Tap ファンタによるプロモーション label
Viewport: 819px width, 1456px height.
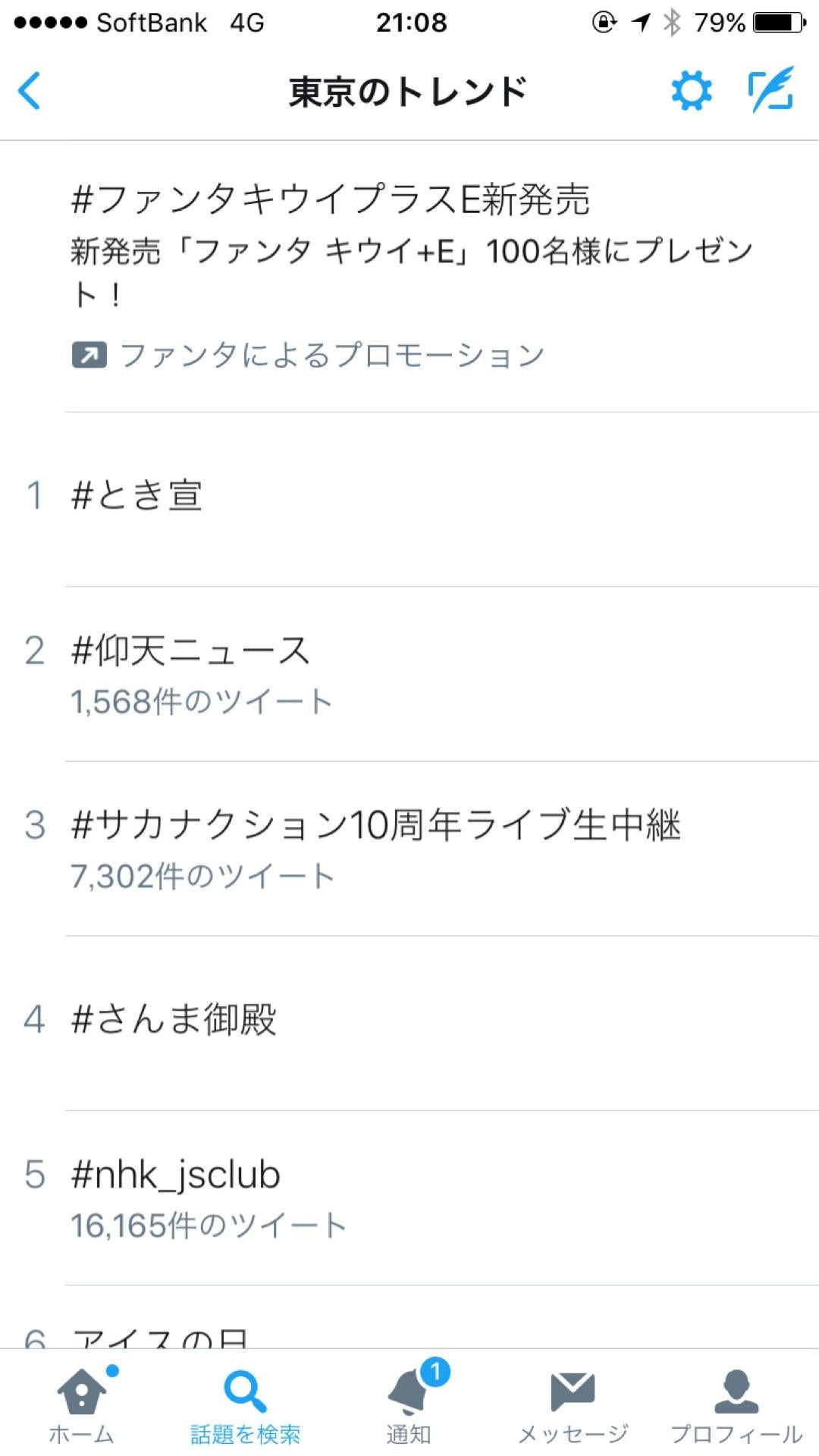click(332, 355)
